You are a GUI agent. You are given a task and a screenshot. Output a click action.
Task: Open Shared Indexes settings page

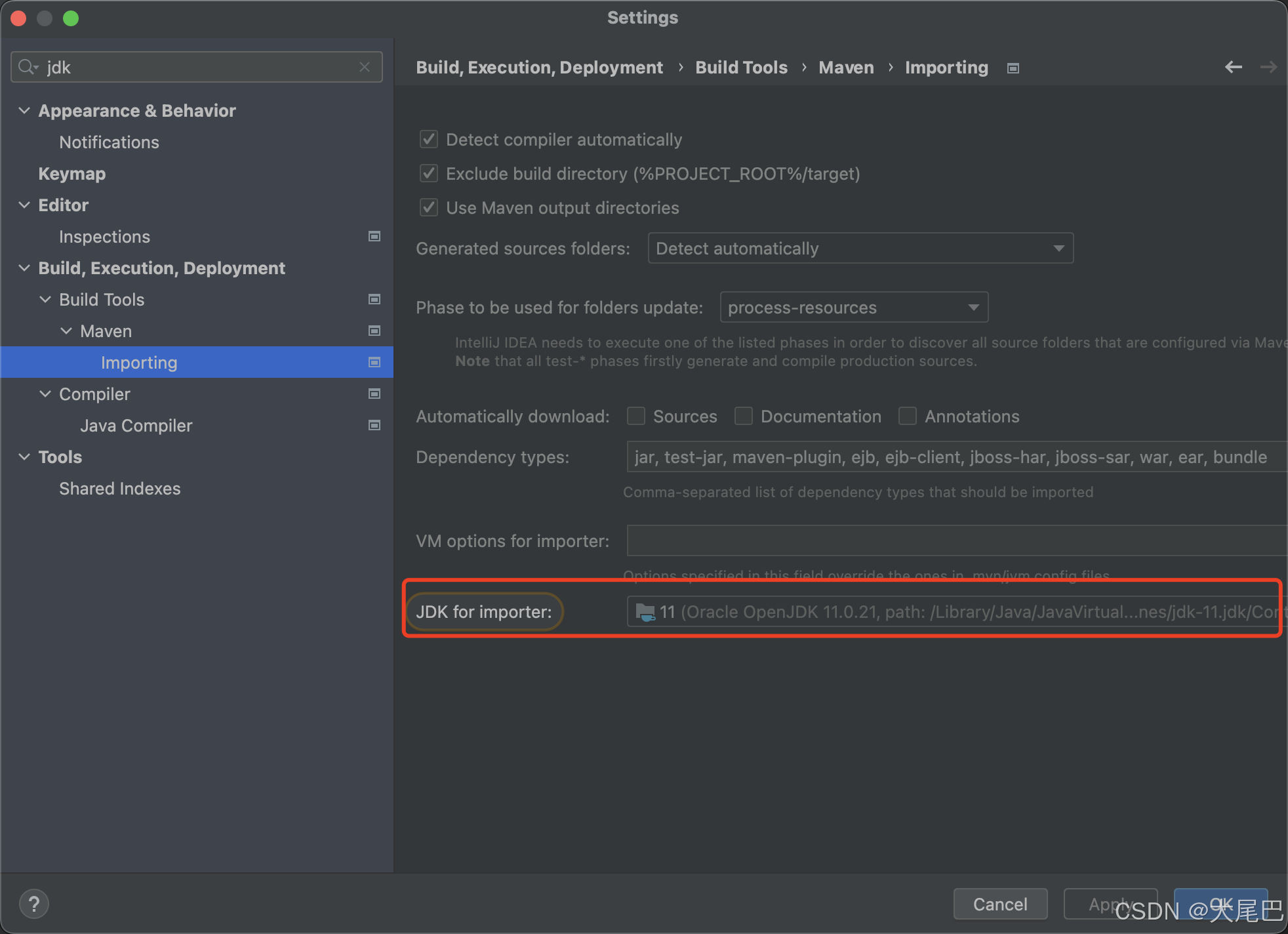[x=119, y=488]
